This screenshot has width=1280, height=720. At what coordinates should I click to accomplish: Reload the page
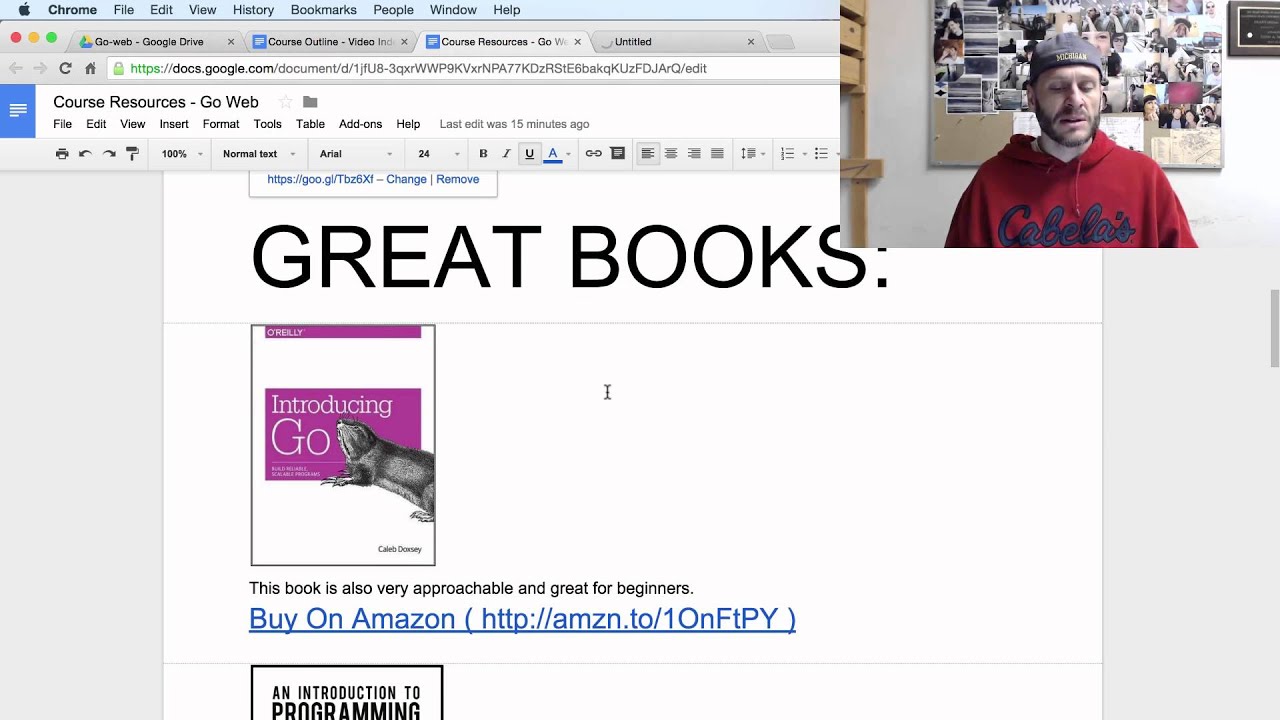65,69
